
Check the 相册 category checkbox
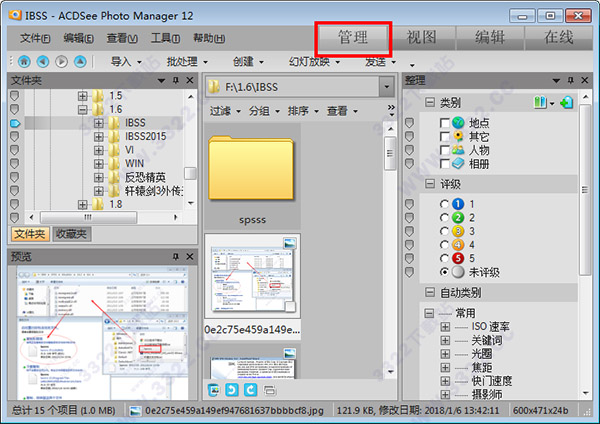[444, 164]
